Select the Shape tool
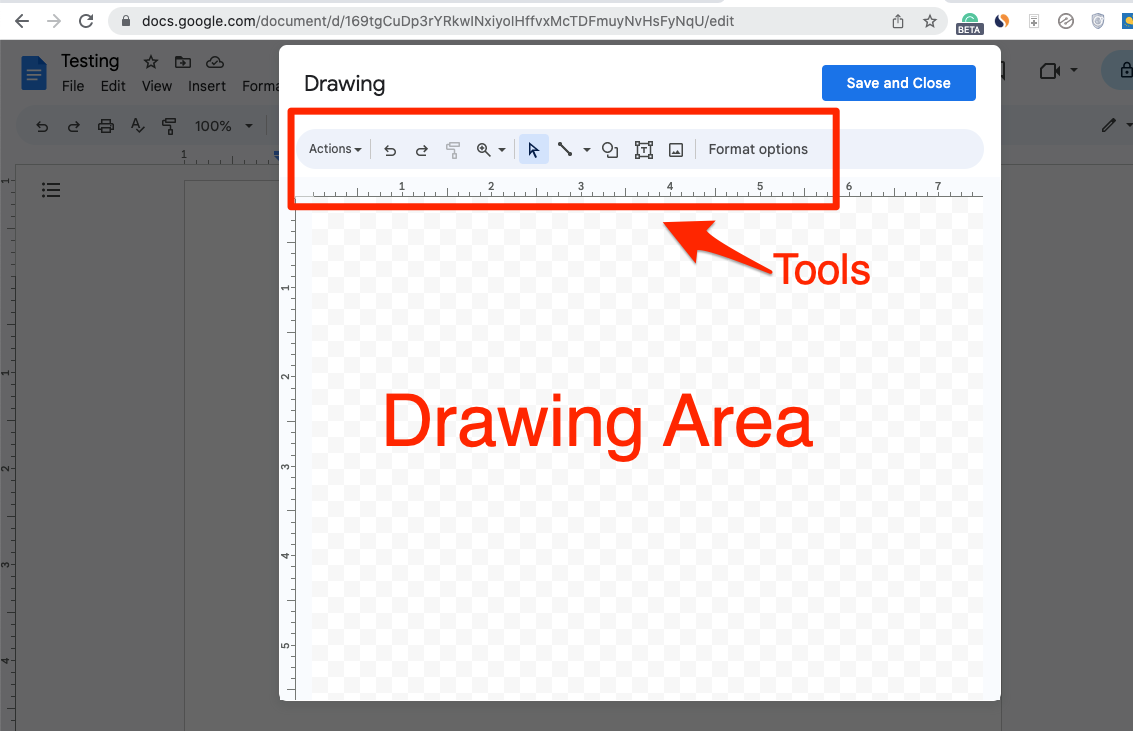The width and height of the screenshot is (1133, 731). click(x=610, y=149)
